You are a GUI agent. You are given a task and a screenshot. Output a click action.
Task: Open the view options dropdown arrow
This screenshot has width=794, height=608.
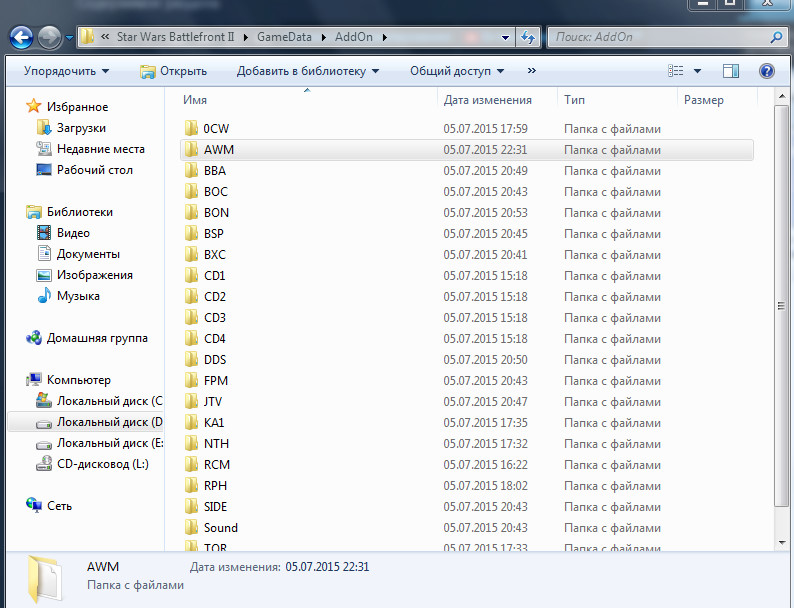[x=697, y=71]
